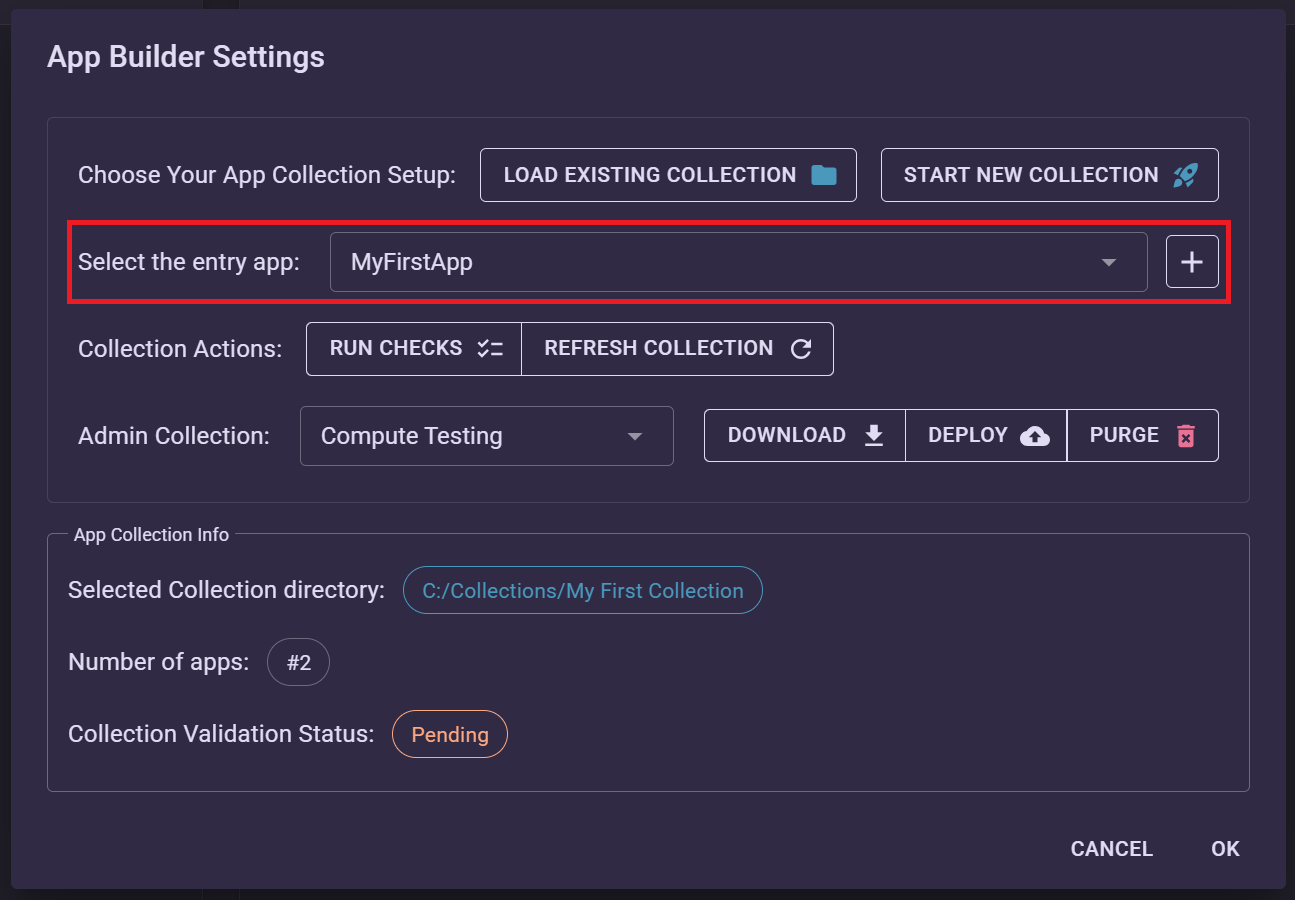The width and height of the screenshot is (1295, 900).
Task: Expand the entry app list via its chevron arrow
Action: coord(1107,261)
